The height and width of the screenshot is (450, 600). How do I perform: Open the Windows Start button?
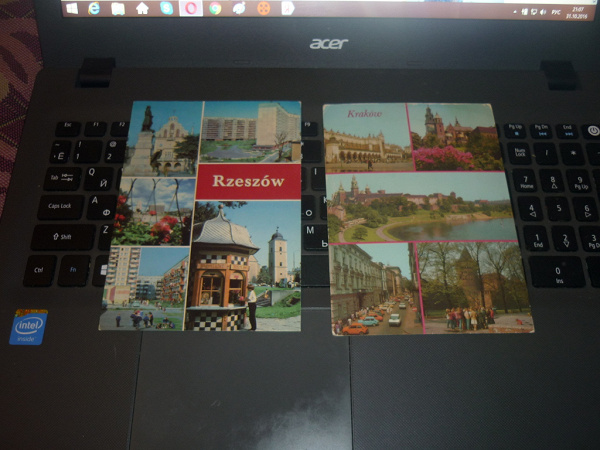[x=72, y=8]
